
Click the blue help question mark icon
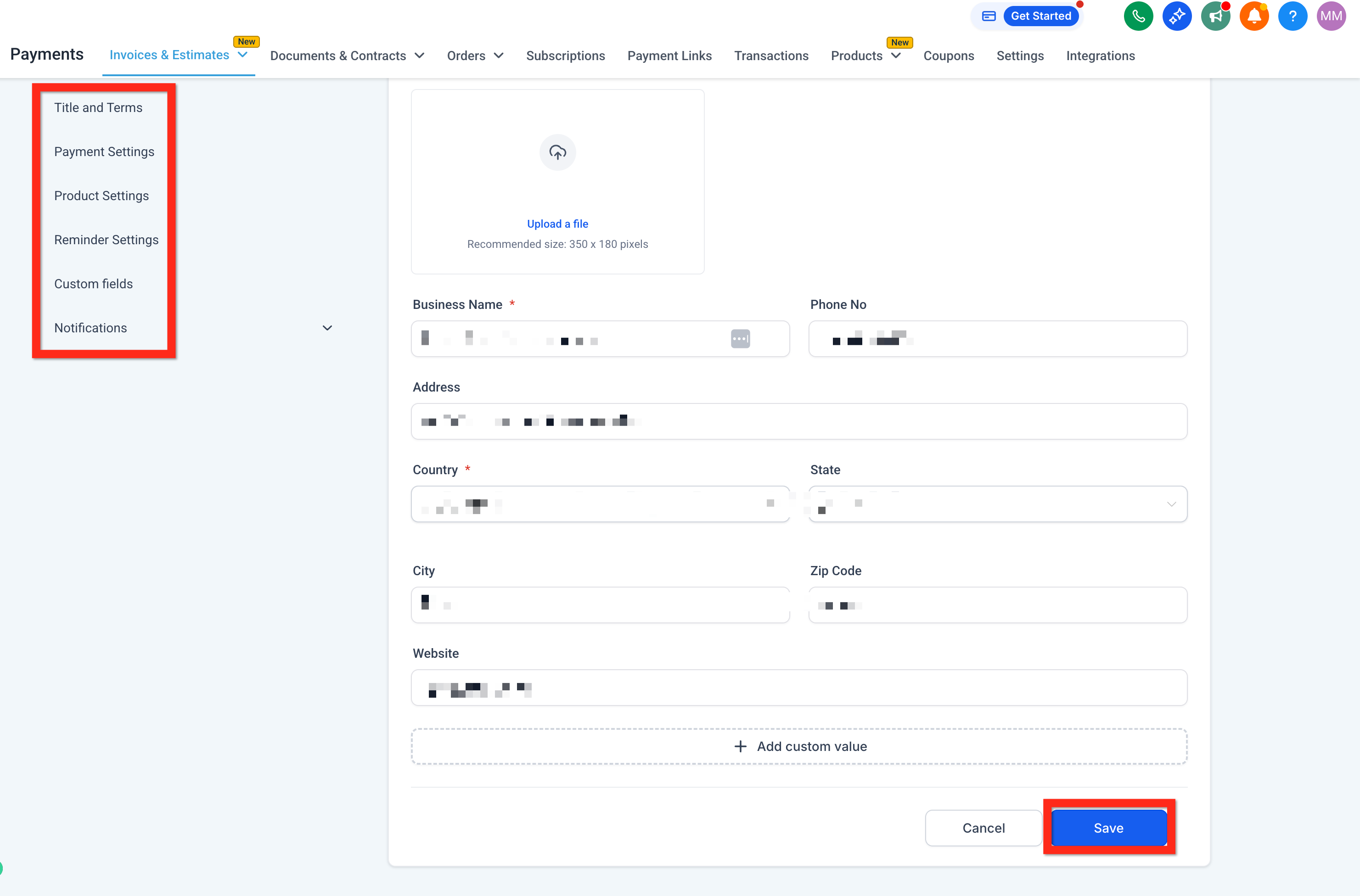point(1292,16)
